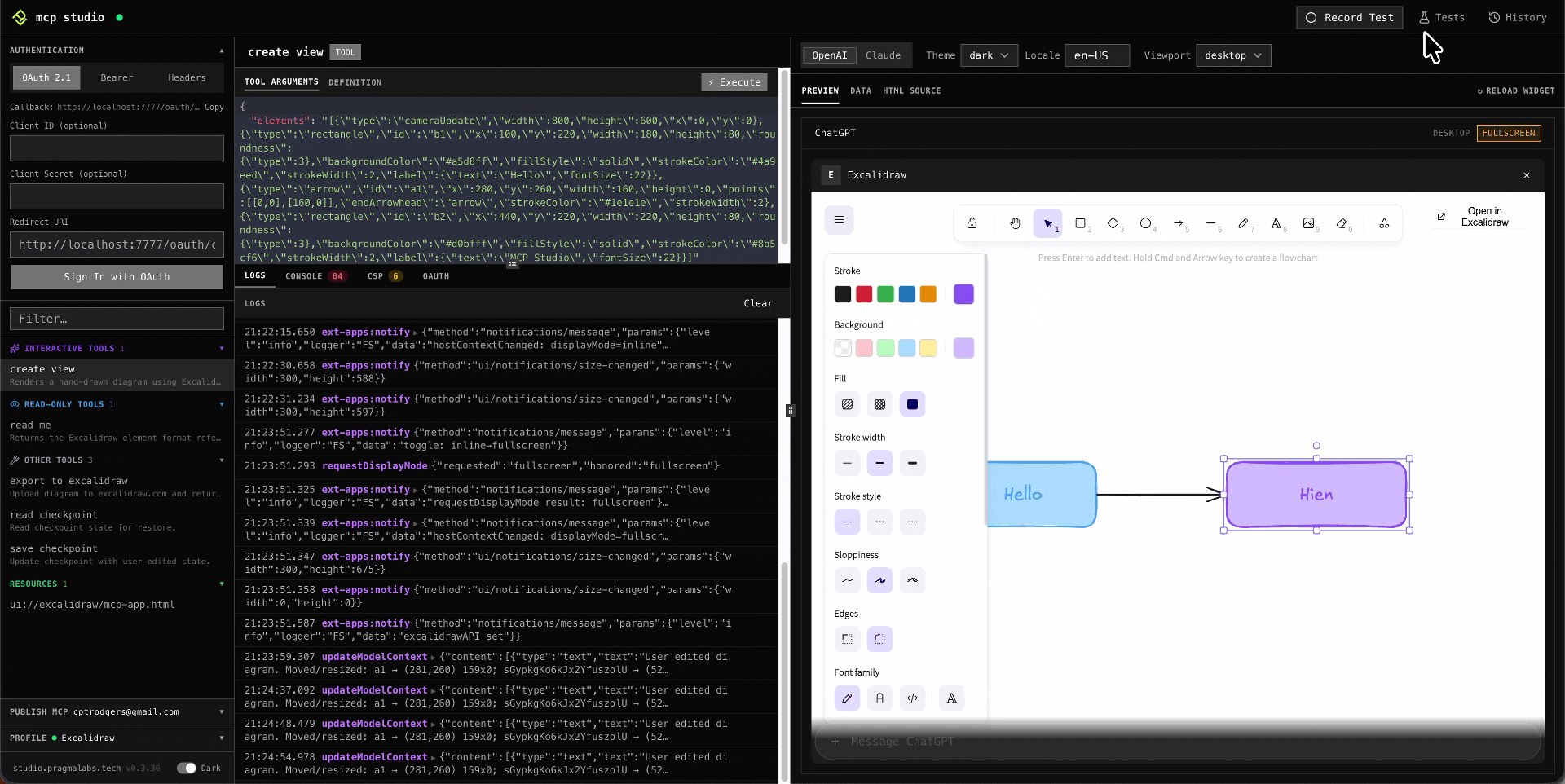Switch display mode to DESKTOP
The height and width of the screenshot is (784, 1565).
(x=1451, y=133)
